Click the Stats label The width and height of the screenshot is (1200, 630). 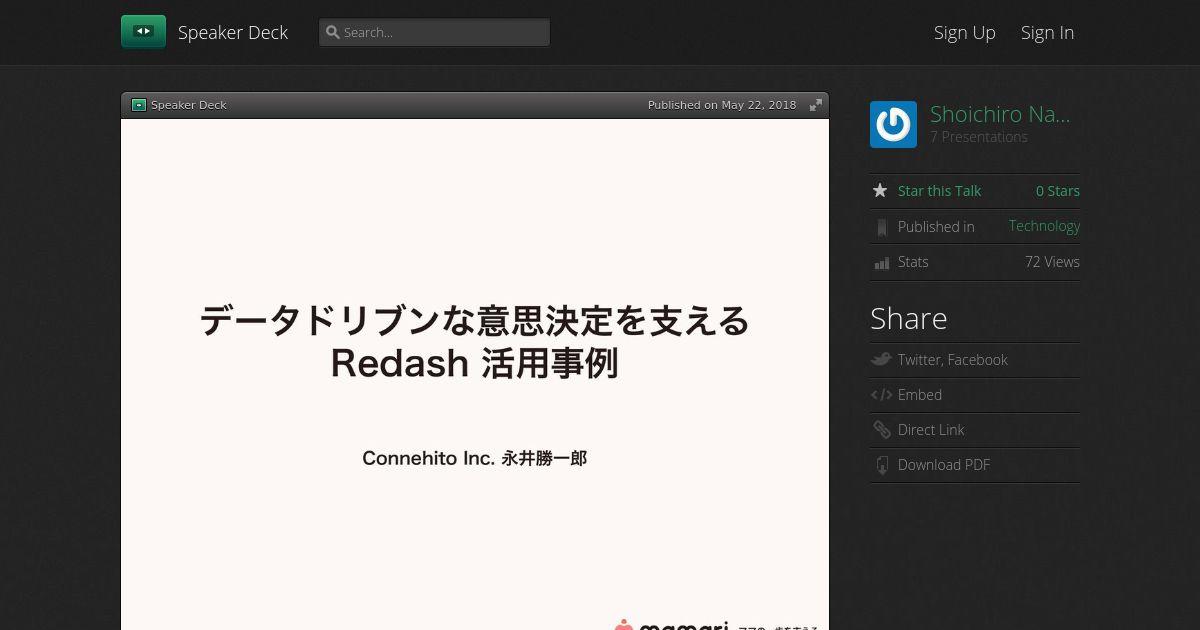[913, 262]
